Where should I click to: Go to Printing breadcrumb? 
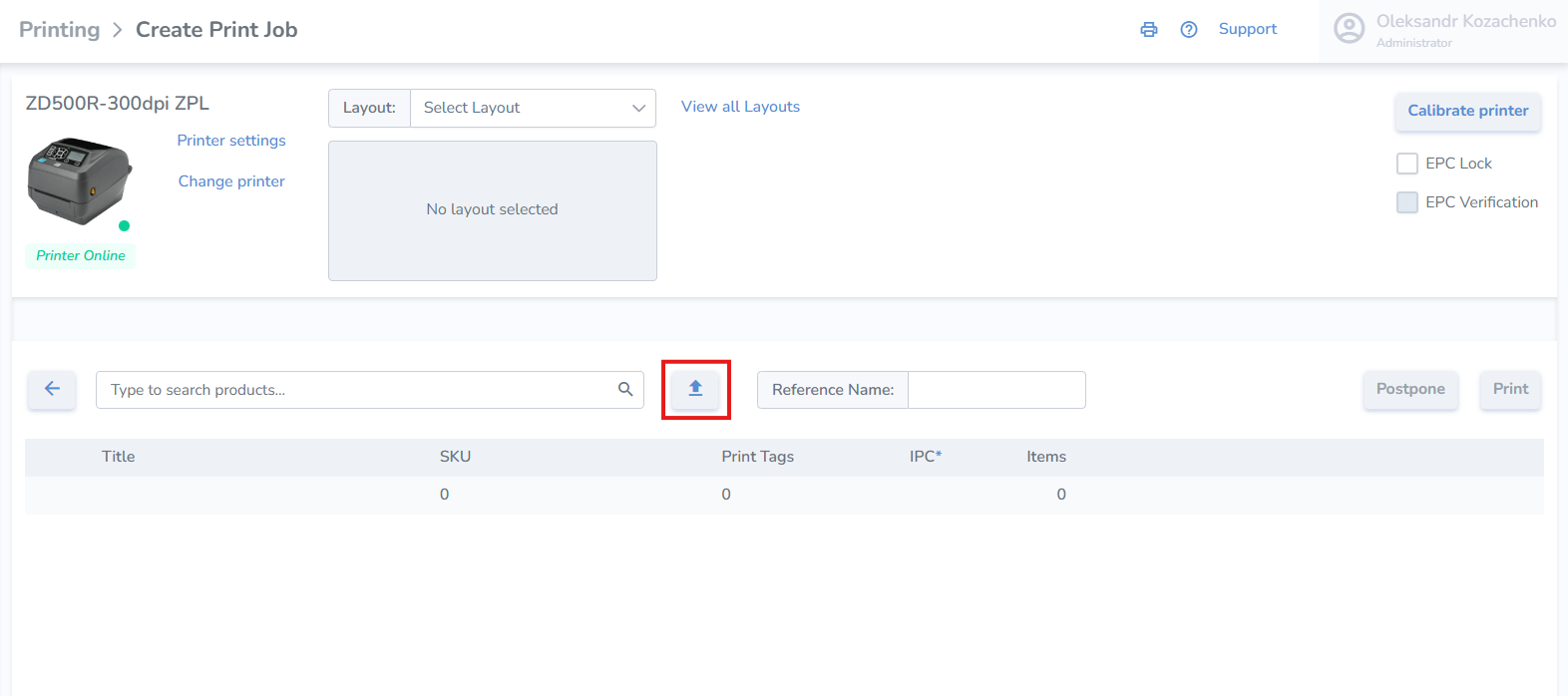(60, 30)
